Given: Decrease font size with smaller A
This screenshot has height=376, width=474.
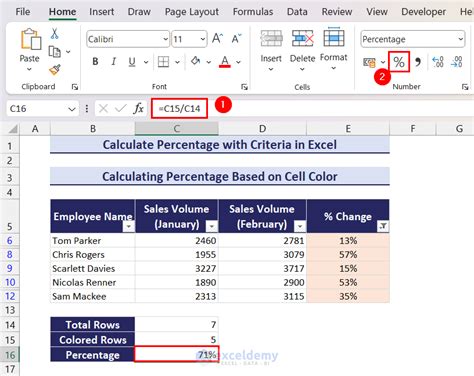Looking at the screenshot, I should coord(236,39).
